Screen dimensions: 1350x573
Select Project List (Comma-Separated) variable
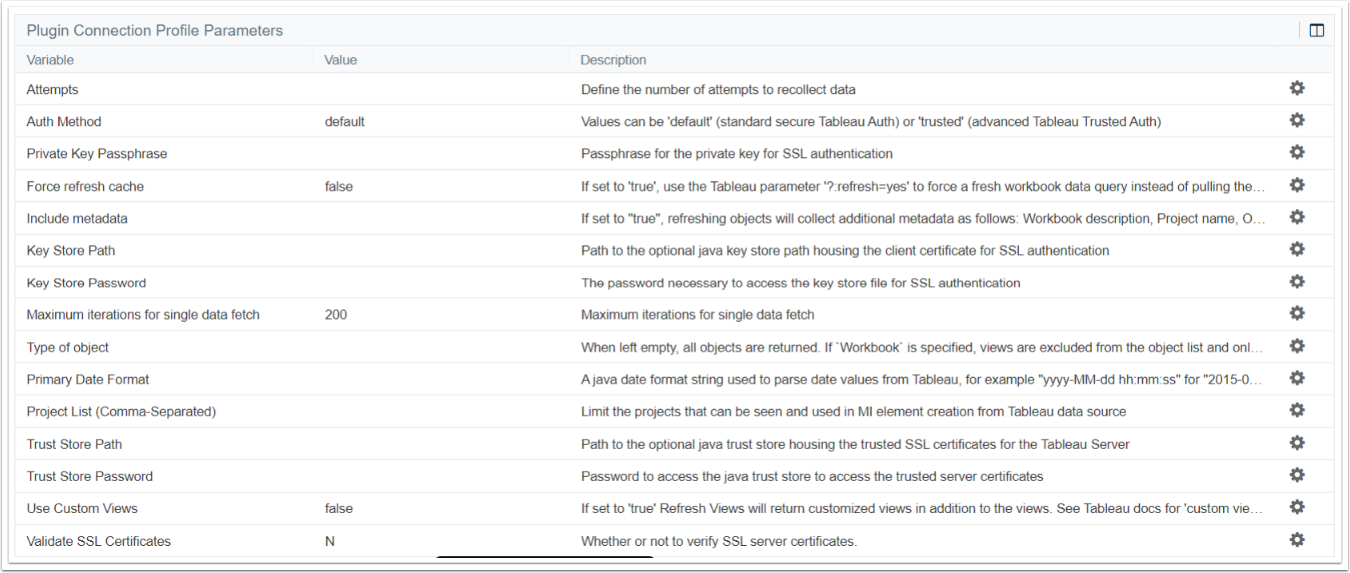(x=121, y=412)
